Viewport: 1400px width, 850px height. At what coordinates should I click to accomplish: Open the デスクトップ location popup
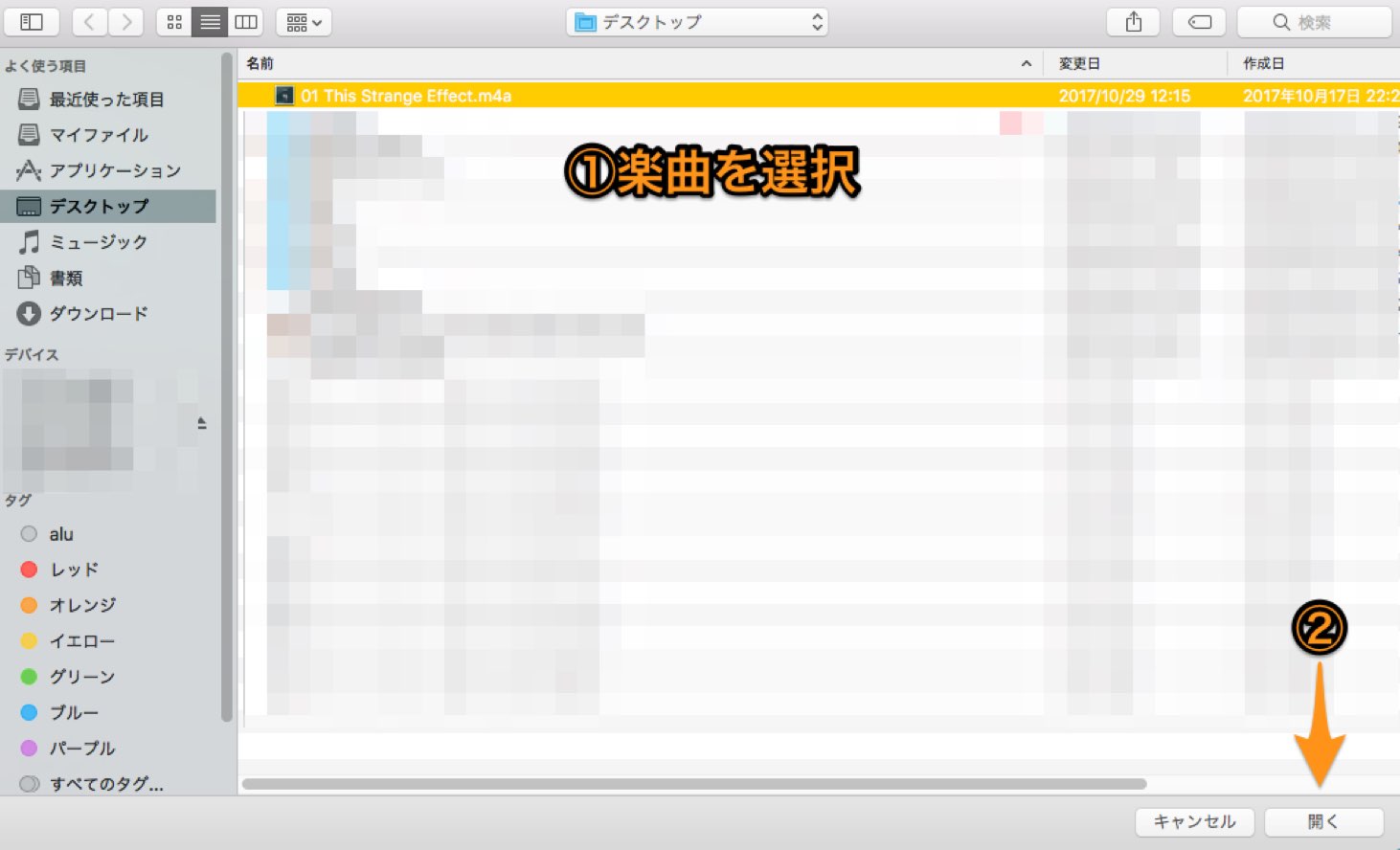697,22
